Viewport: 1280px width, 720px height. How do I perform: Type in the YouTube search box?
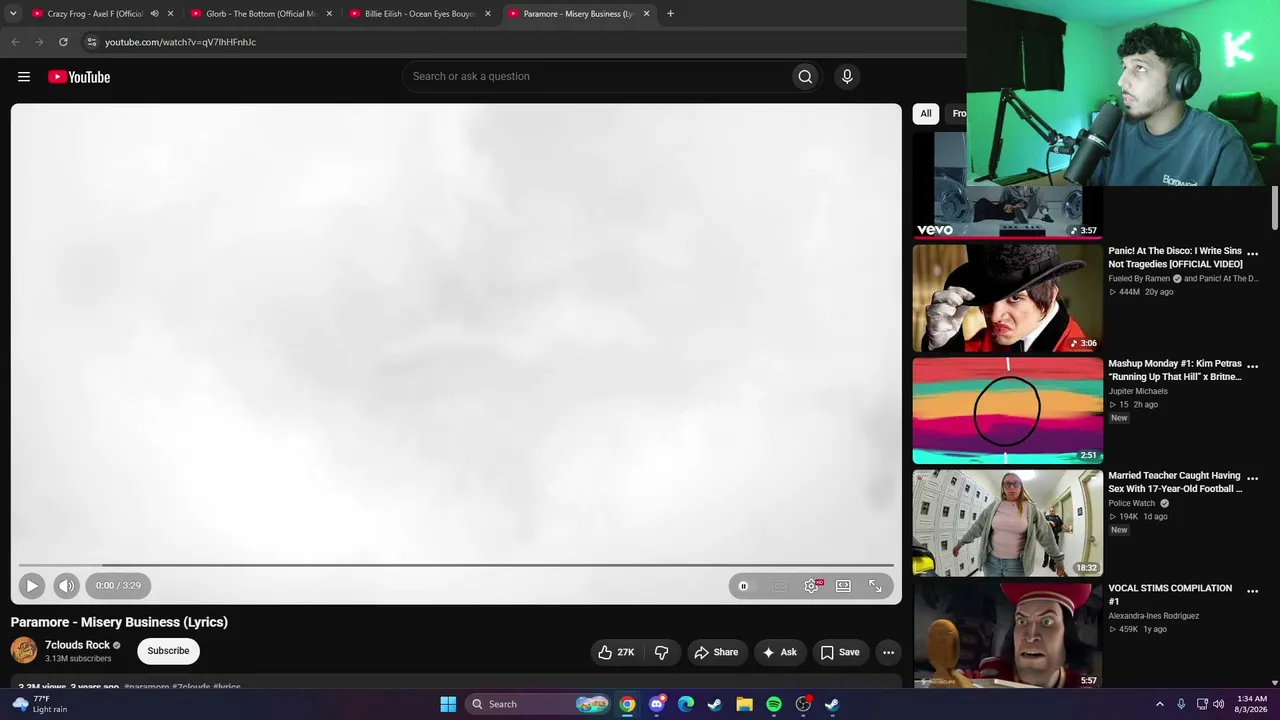pos(595,77)
